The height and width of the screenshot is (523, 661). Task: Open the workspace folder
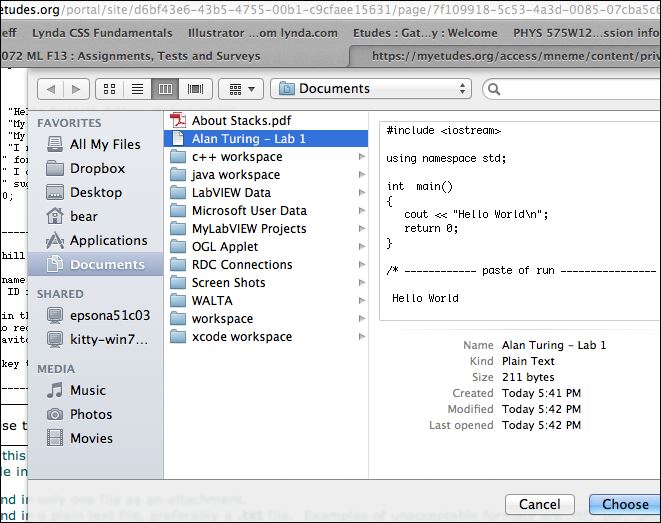click(266, 319)
